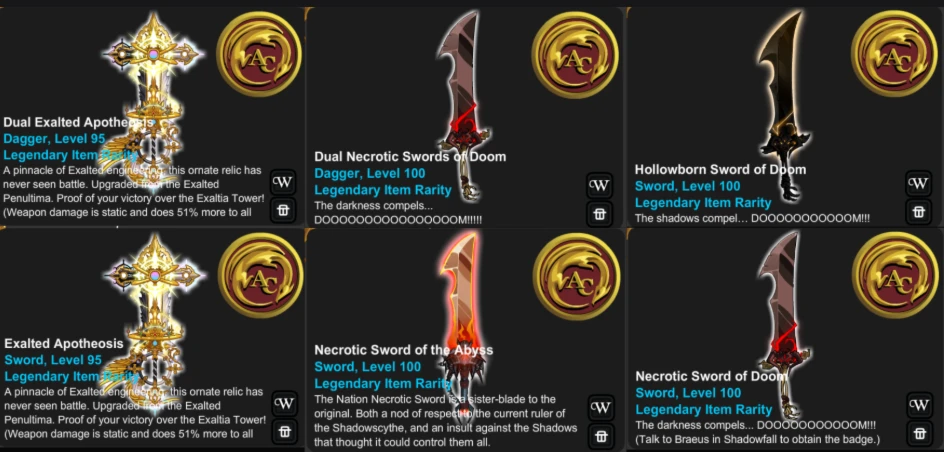Click the Dual Necrotic Swords of Doom title

click(410, 156)
